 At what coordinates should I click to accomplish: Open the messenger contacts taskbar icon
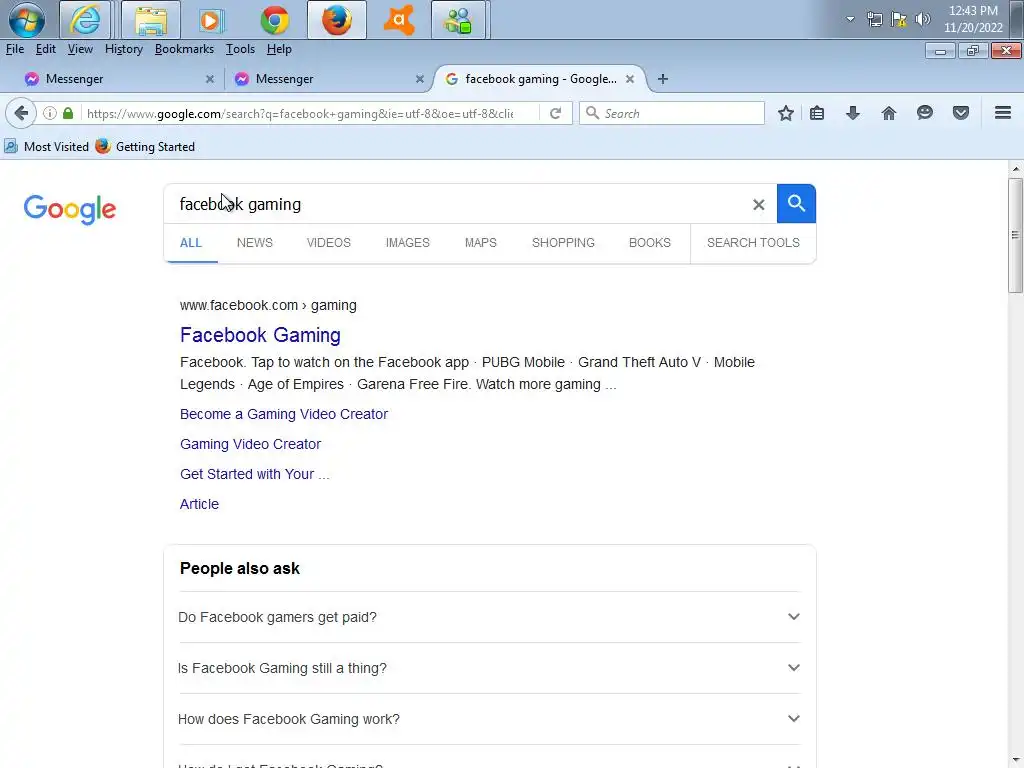[458, 20]
